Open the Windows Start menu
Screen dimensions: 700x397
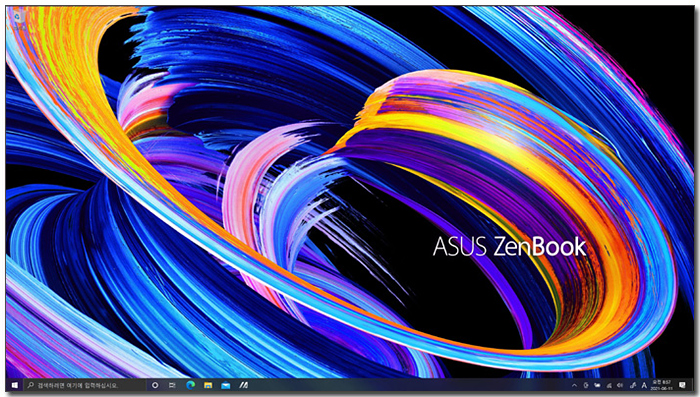click(x=14, y=385)
